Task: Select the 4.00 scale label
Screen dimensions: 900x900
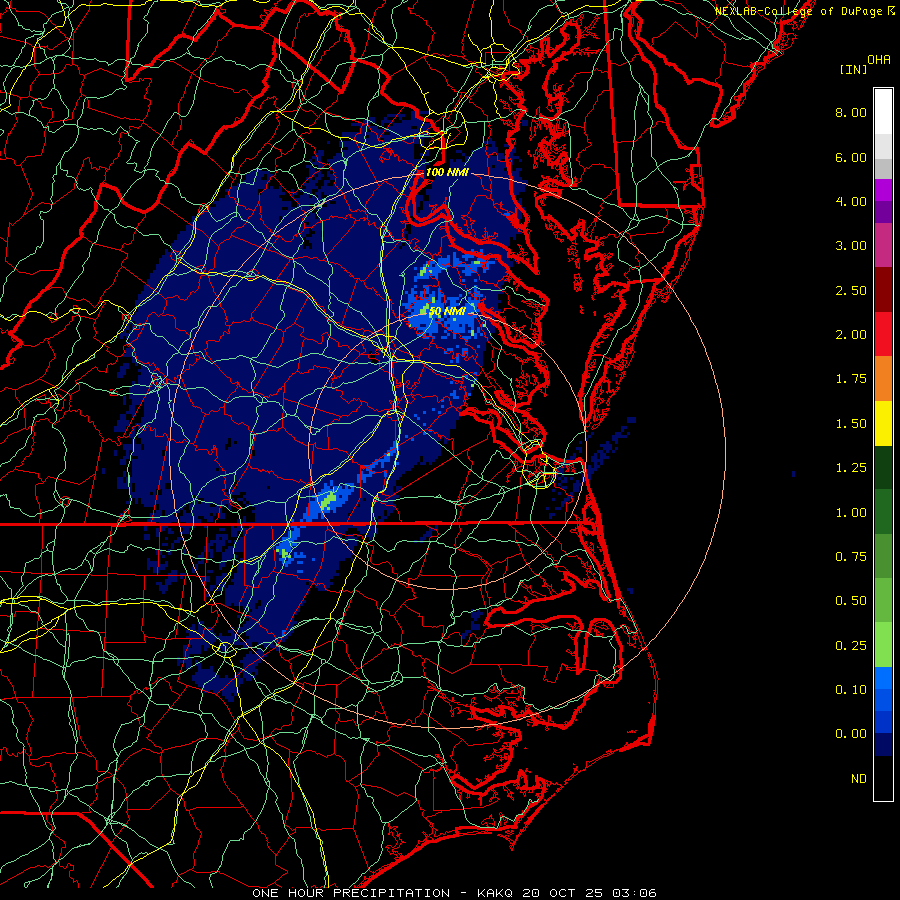Action: [851, 201]
